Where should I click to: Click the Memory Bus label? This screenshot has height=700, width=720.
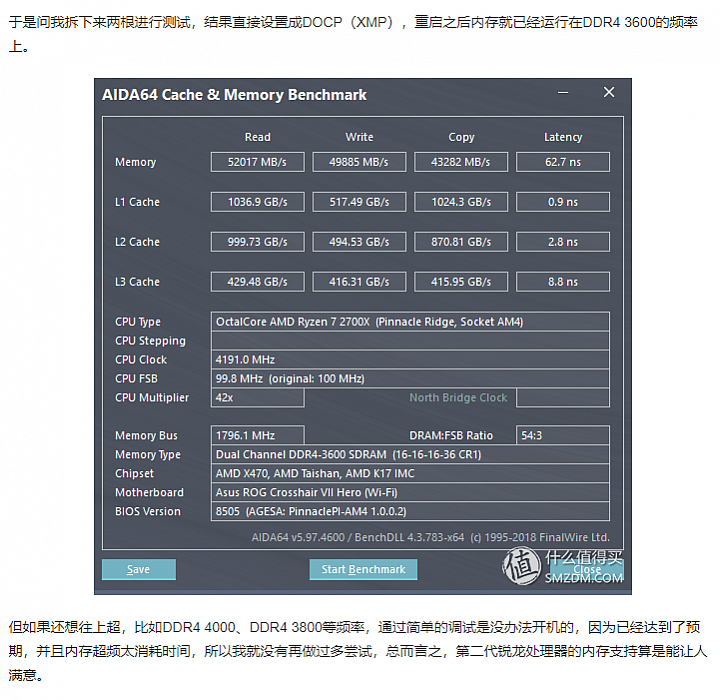tap(146, 435)
